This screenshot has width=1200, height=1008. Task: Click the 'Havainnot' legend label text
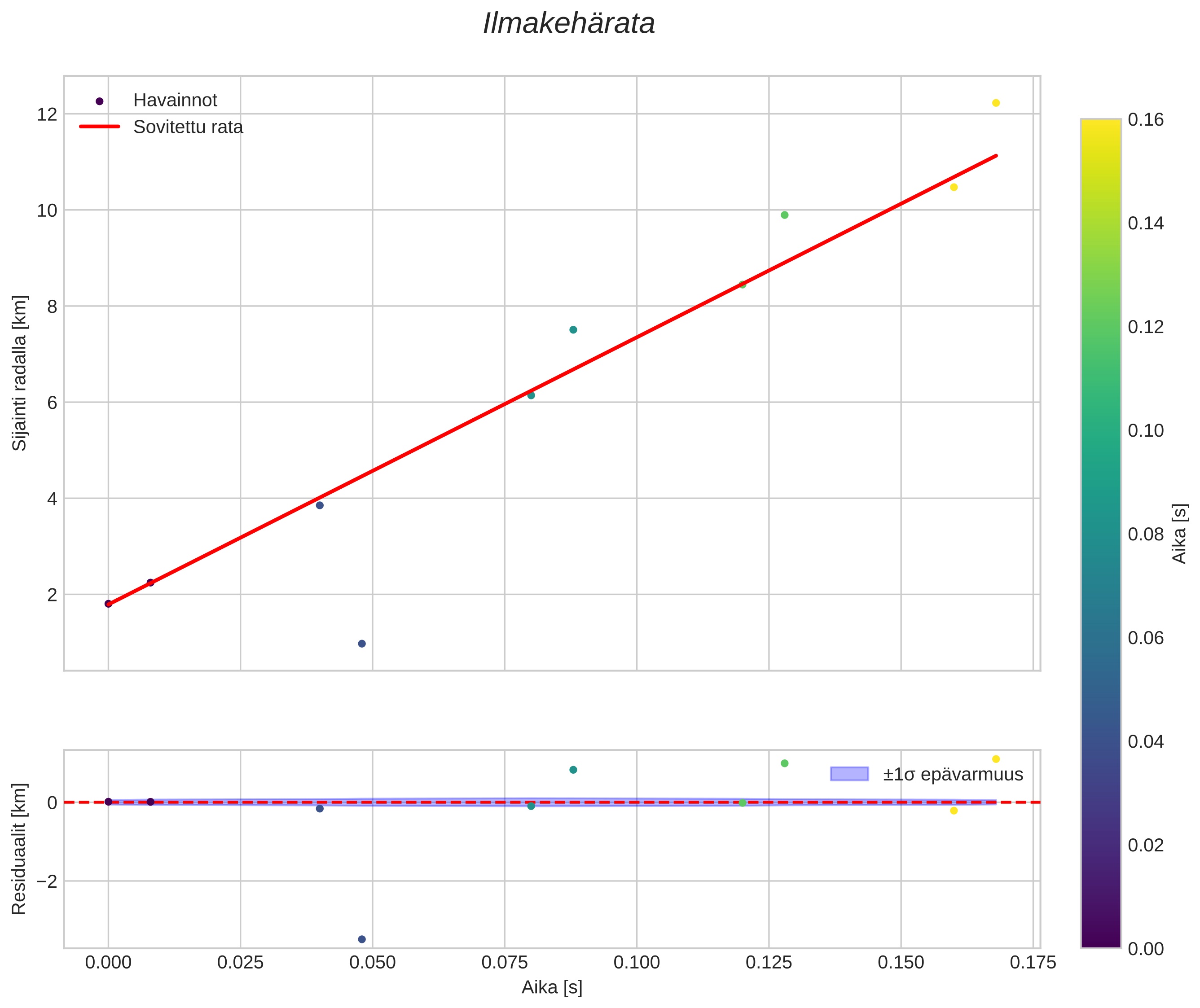click(175, 101)
